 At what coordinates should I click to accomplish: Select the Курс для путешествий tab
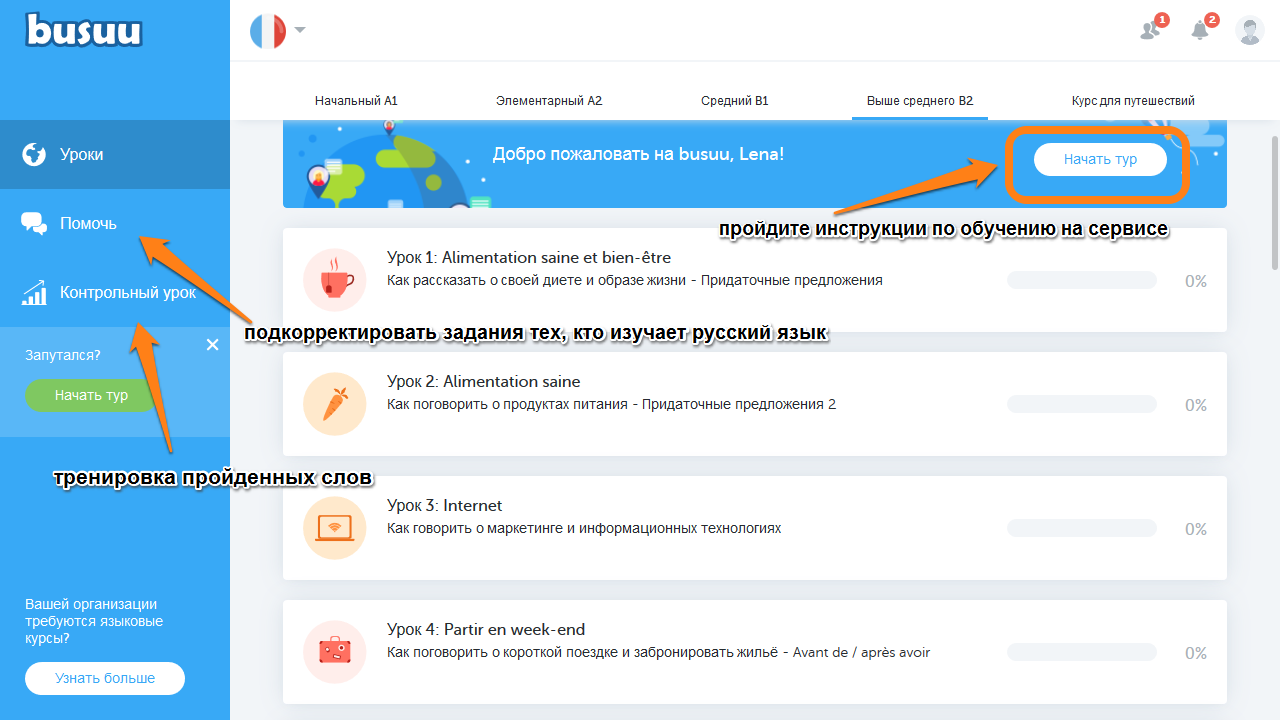pos(1132,101)
